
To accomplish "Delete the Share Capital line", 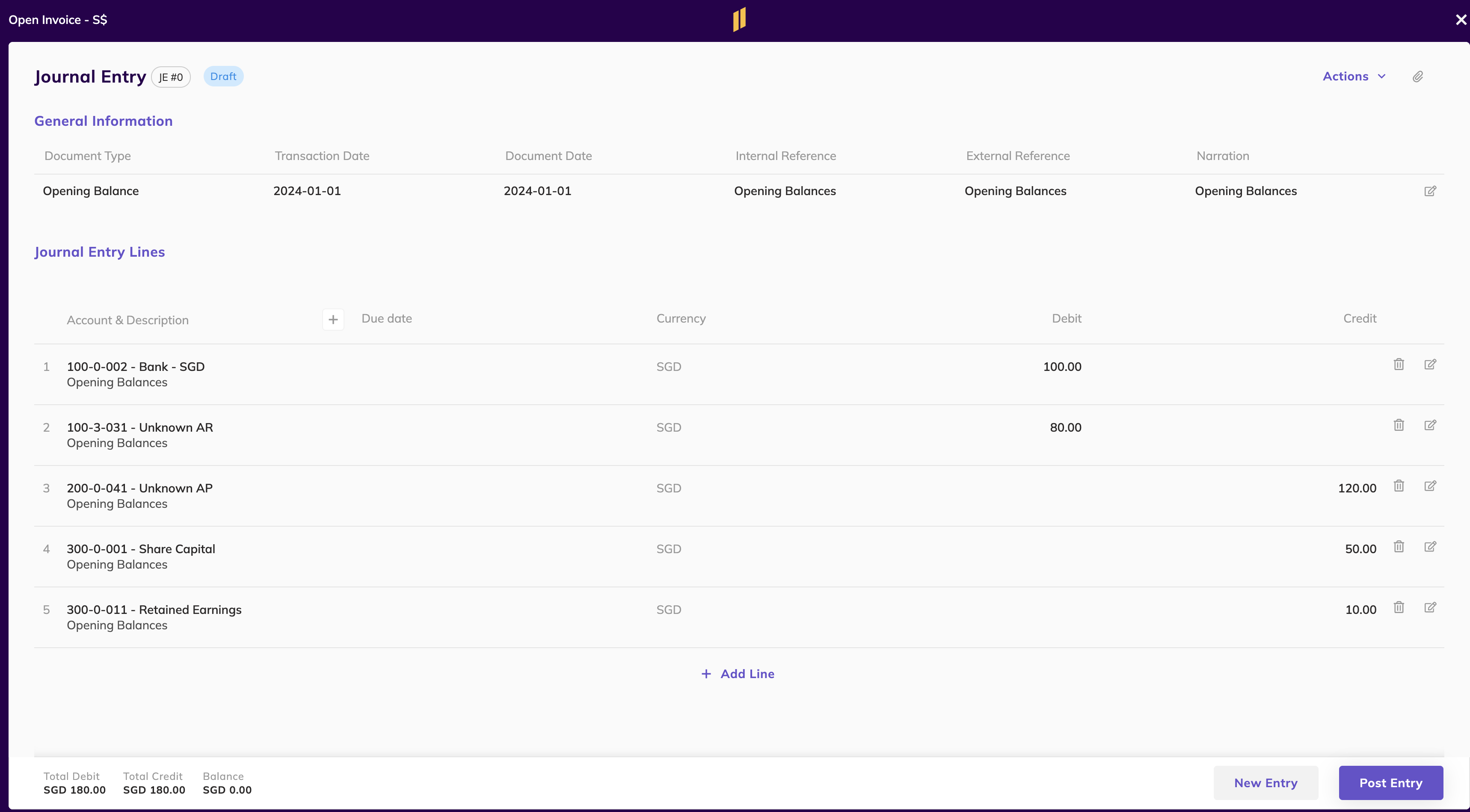I will (1399, 546).
